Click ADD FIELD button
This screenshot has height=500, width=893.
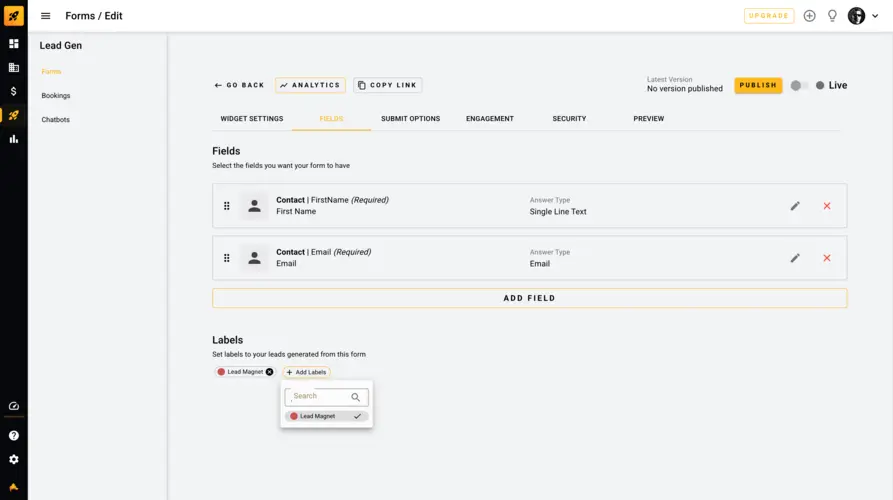[530, 298]
